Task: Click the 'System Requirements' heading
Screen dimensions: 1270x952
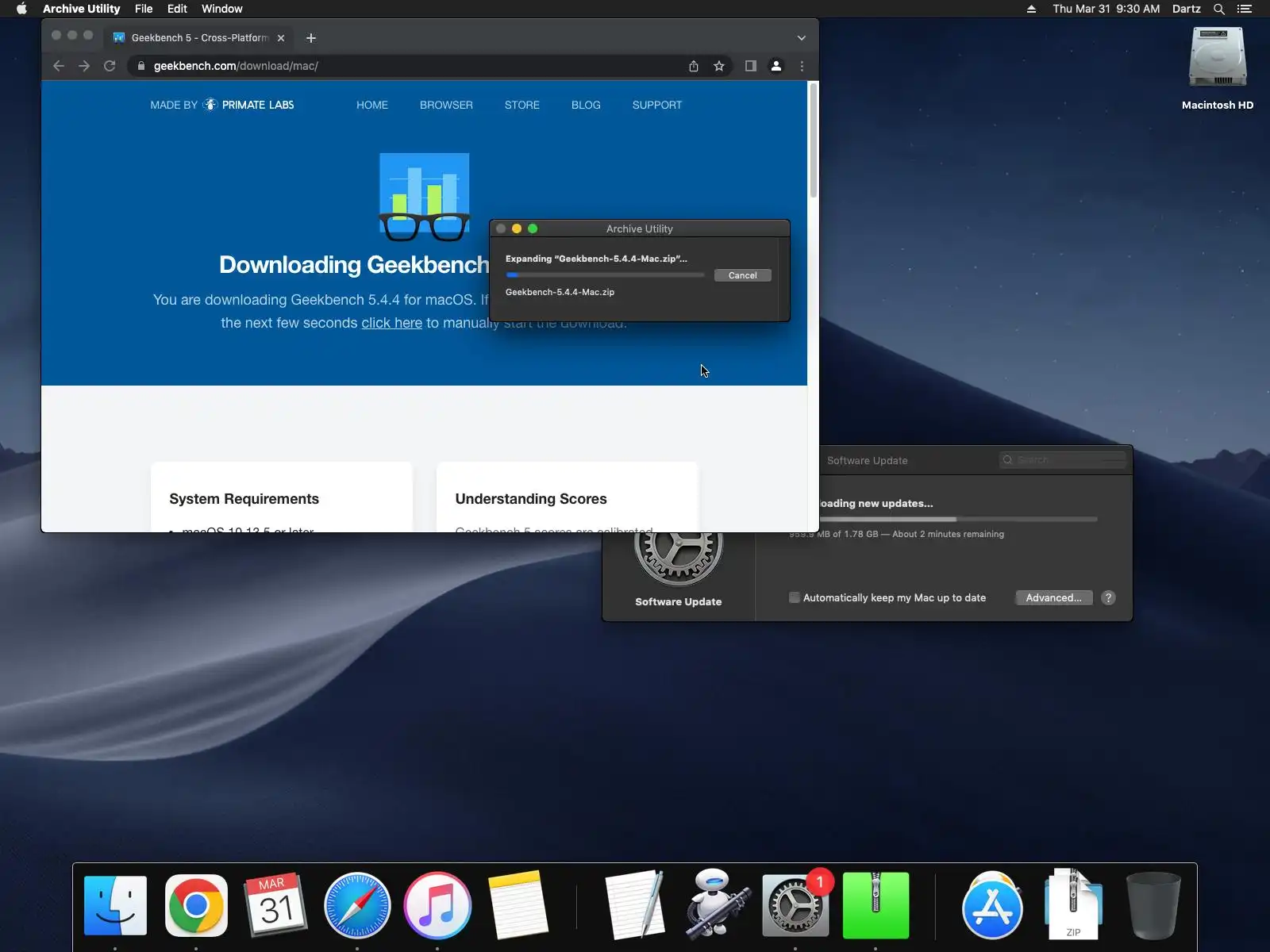Action: (244, 499)
